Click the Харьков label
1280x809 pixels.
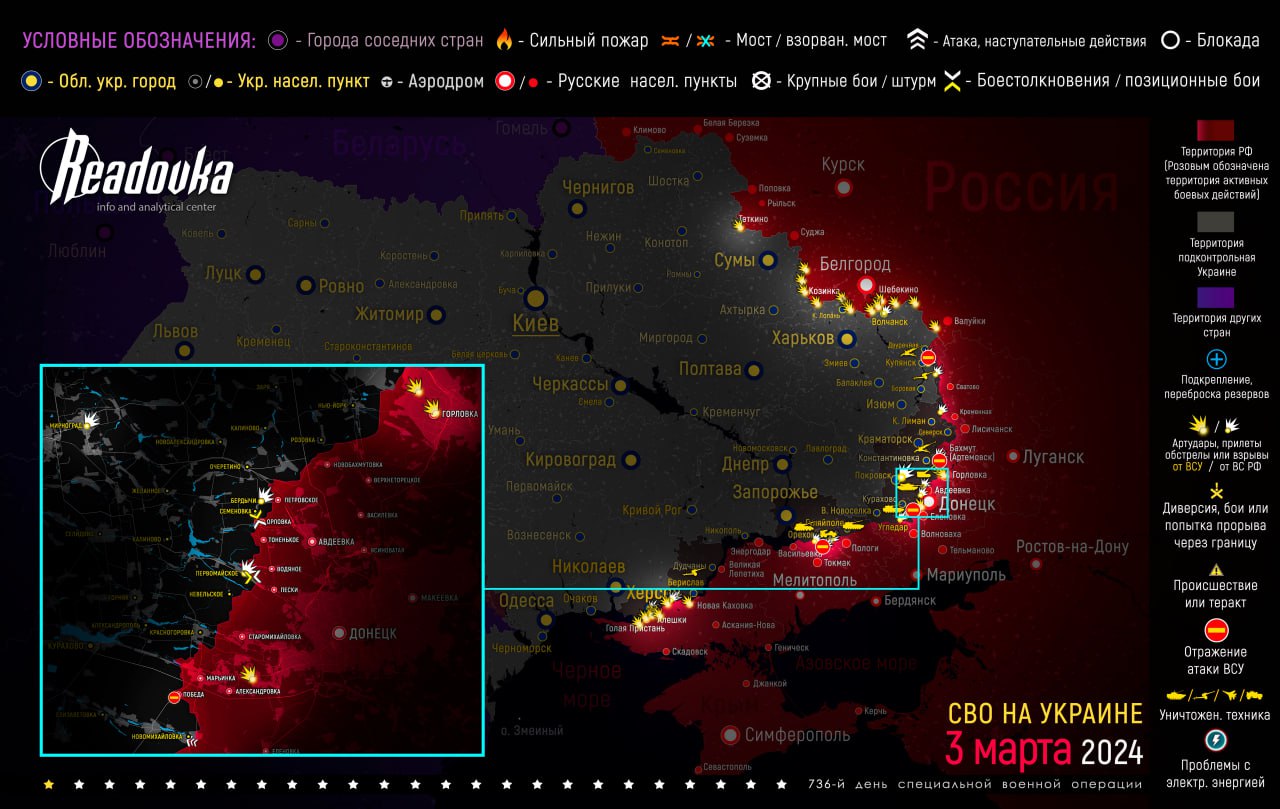803,338
